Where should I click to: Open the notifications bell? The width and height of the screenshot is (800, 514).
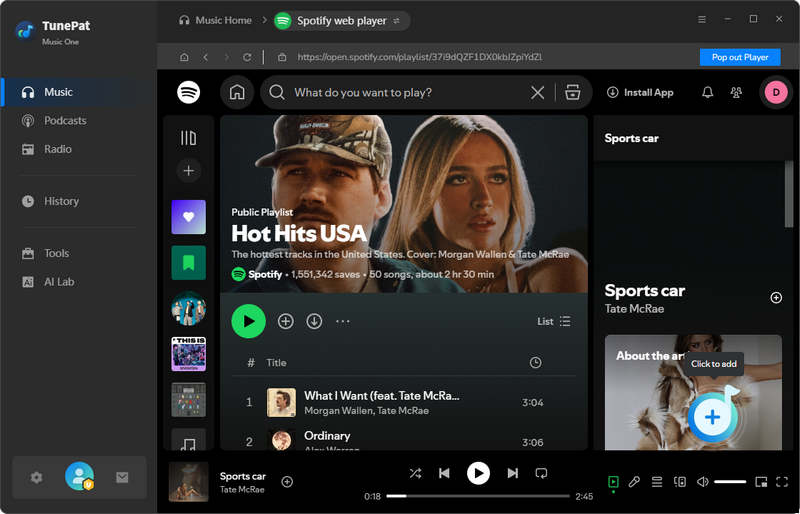[707, 92]
